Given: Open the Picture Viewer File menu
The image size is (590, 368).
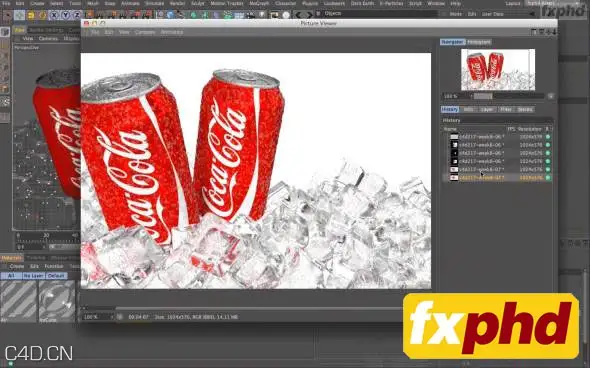Looking at the screenshot, I should pos(95,32).
